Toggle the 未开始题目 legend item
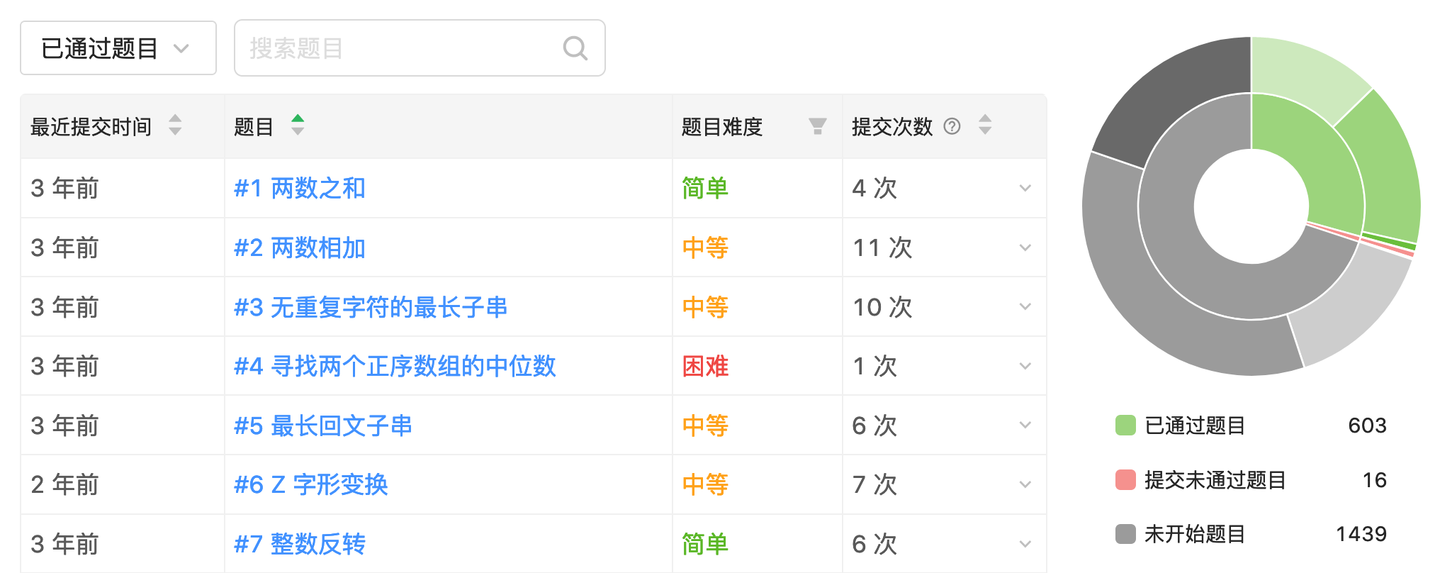The width and height of the screenshot is (1440, 573). tap(1181, 535)
